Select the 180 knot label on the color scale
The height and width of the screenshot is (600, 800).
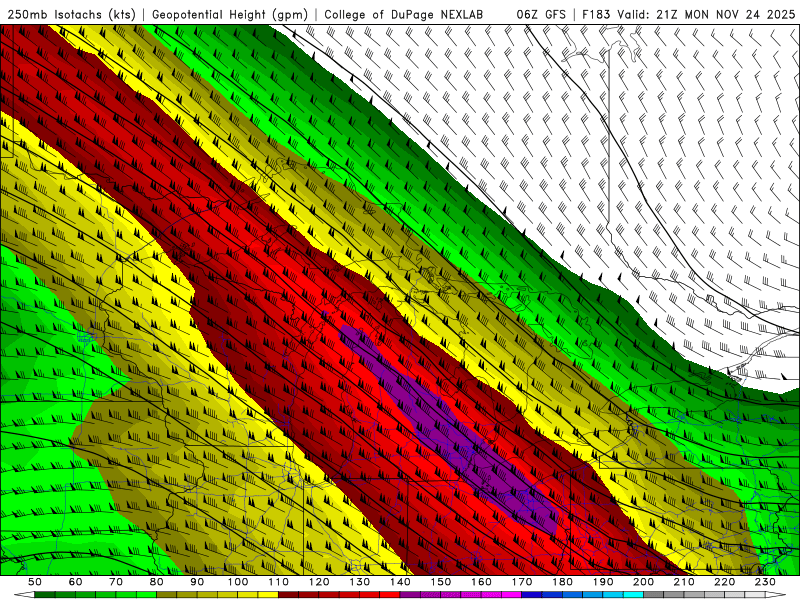(x=562, y=582)
